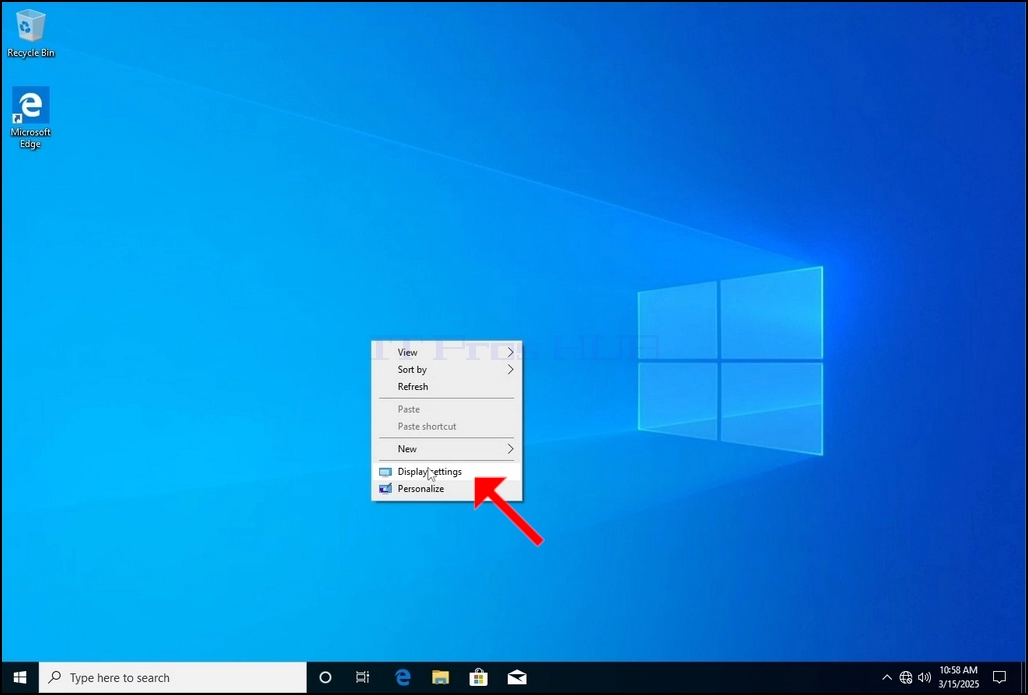Click the network globe tray icon

906,677
